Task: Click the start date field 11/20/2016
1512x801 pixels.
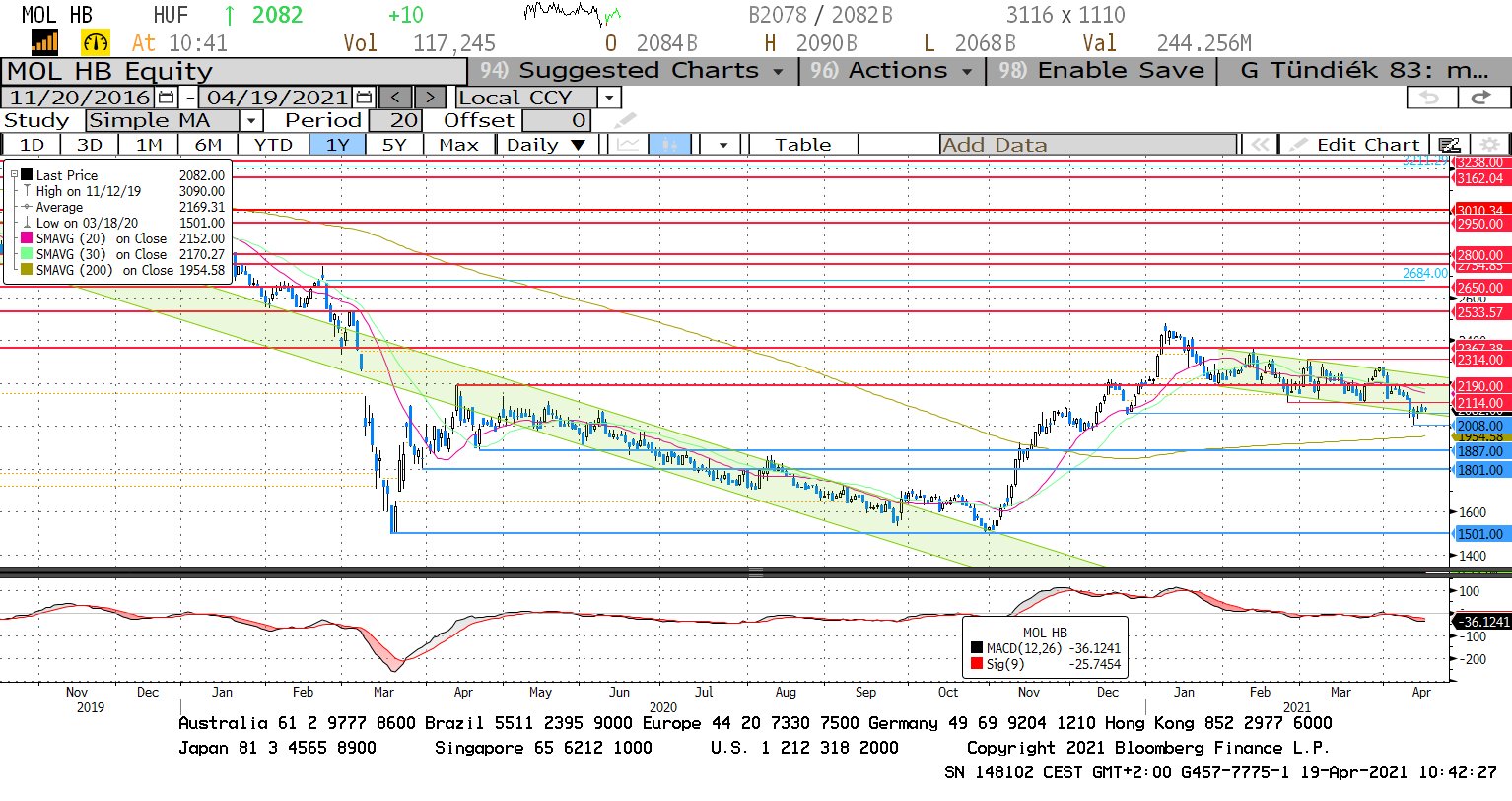Action: (80, 98)
